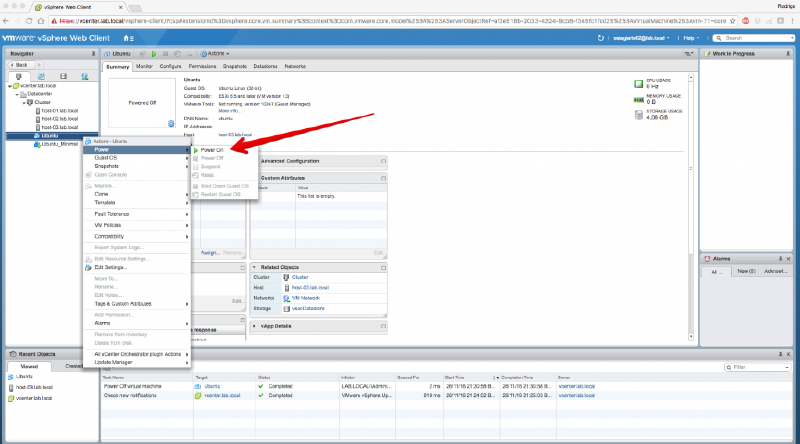Viewport: 800px width, 444px height.
Task: Switch to the Snapshots tab
Action: click(235, 66)
